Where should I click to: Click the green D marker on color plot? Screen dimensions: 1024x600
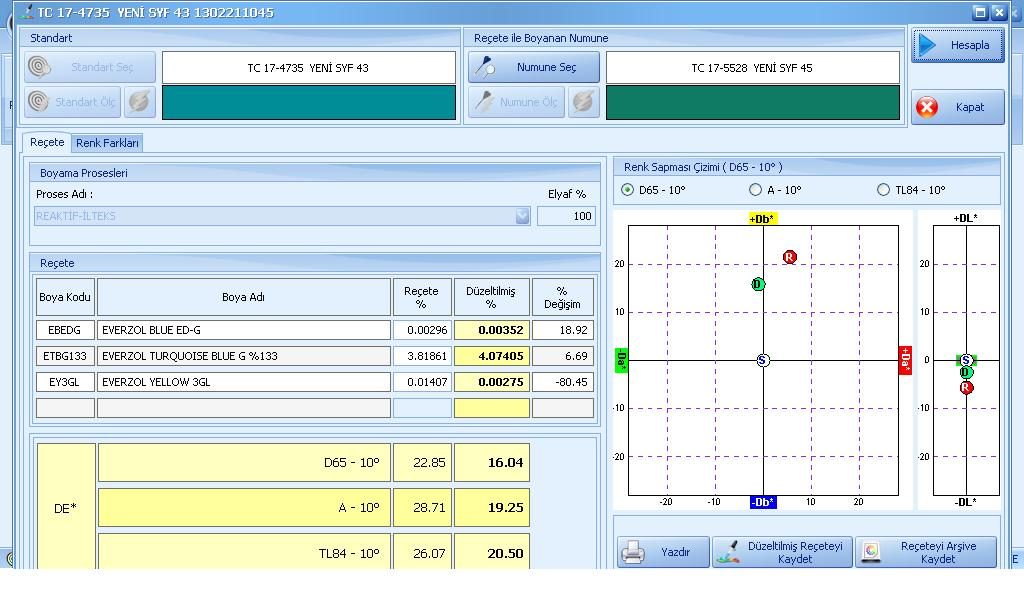758,284
